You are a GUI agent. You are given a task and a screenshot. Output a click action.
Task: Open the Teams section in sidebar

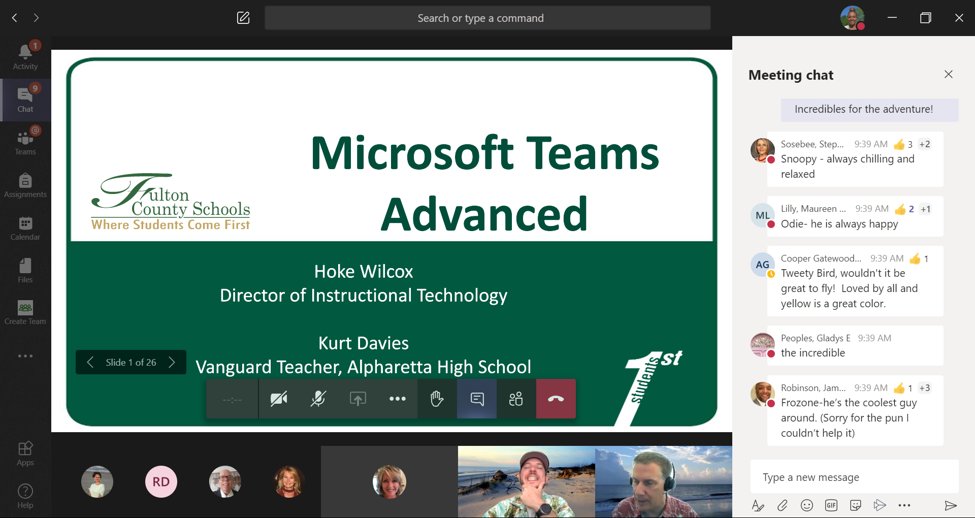coord(25,142)
